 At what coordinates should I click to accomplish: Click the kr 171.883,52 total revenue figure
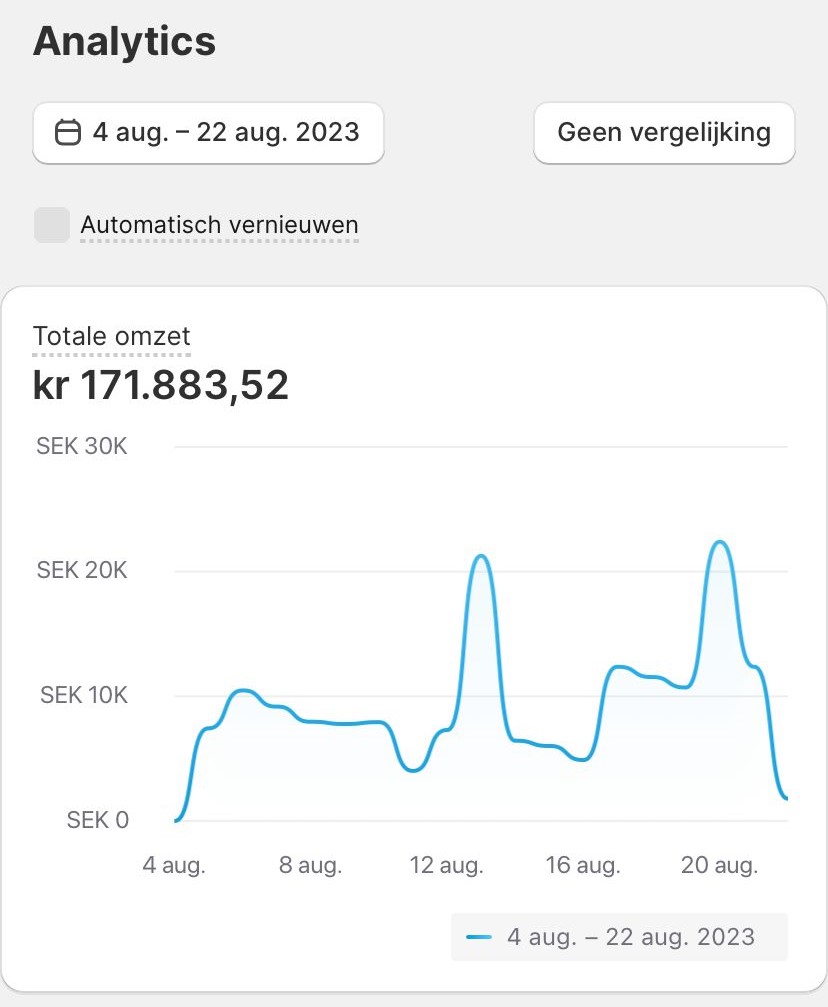pos(161,385)
